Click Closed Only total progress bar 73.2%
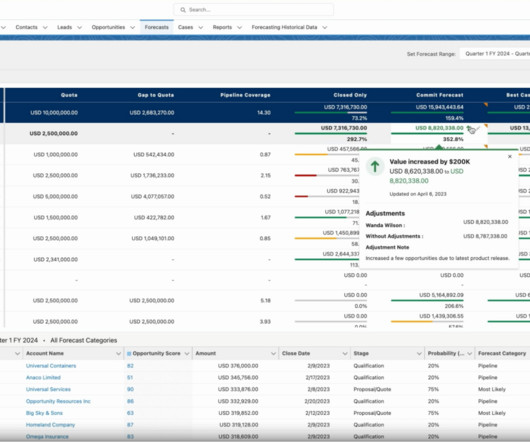This screenshot has height=442, width=530. tap(331, 113)
